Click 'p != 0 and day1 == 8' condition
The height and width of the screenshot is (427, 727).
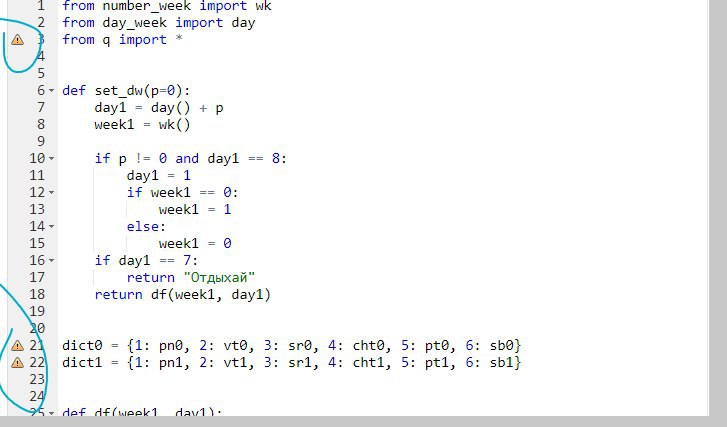[199, 159]
